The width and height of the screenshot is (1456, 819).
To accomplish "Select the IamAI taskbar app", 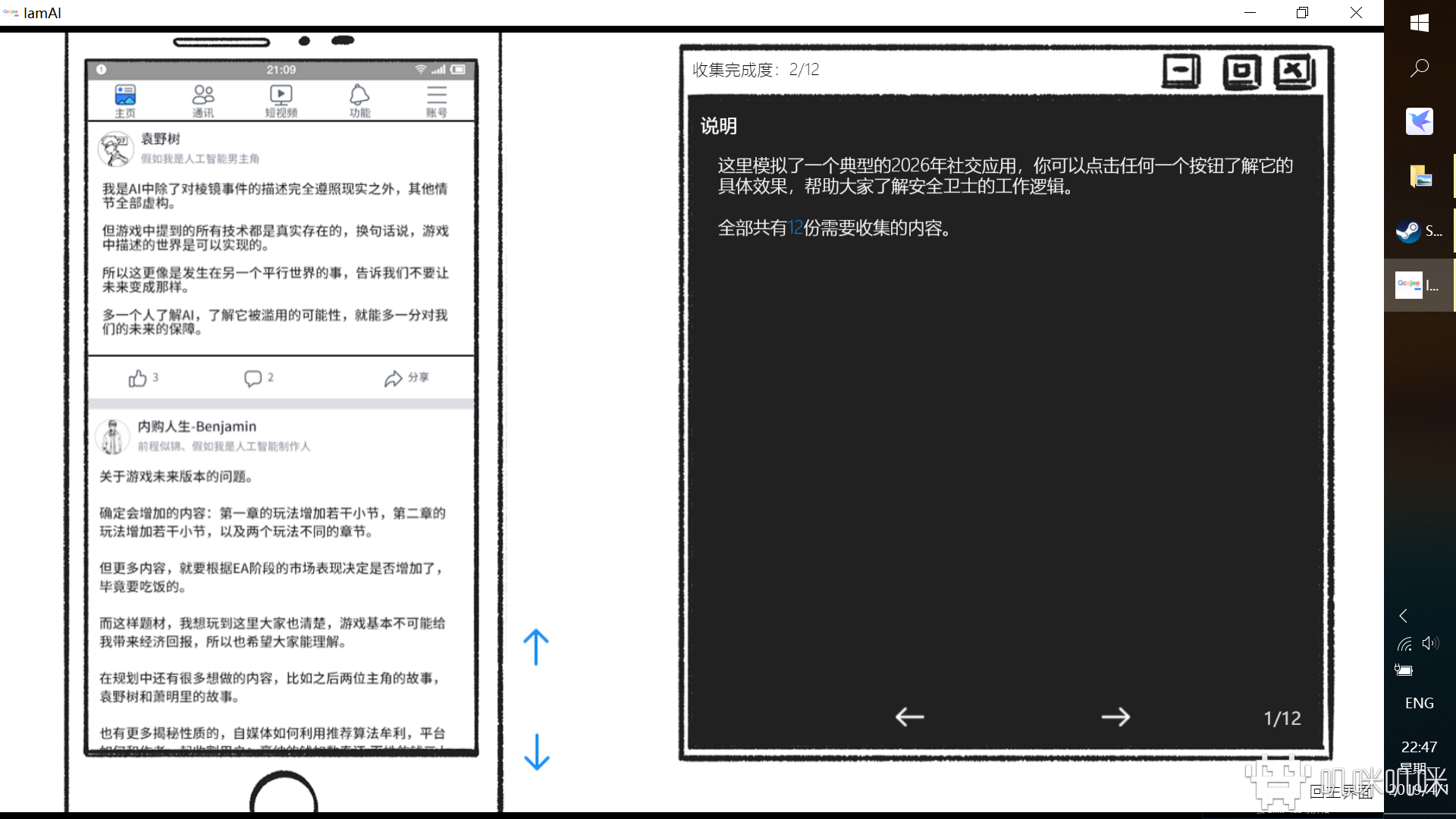I will click(1420, 285).
